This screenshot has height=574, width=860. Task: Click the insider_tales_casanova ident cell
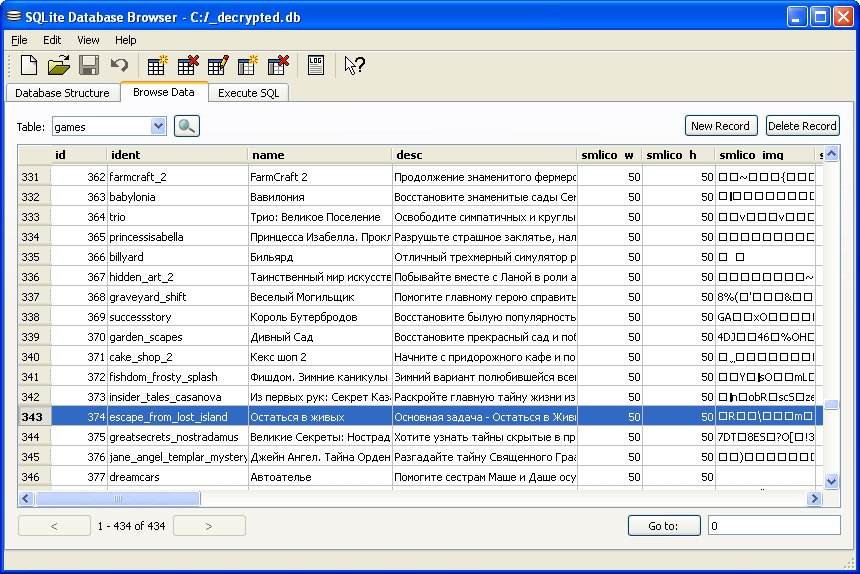[x=177, y=397]
